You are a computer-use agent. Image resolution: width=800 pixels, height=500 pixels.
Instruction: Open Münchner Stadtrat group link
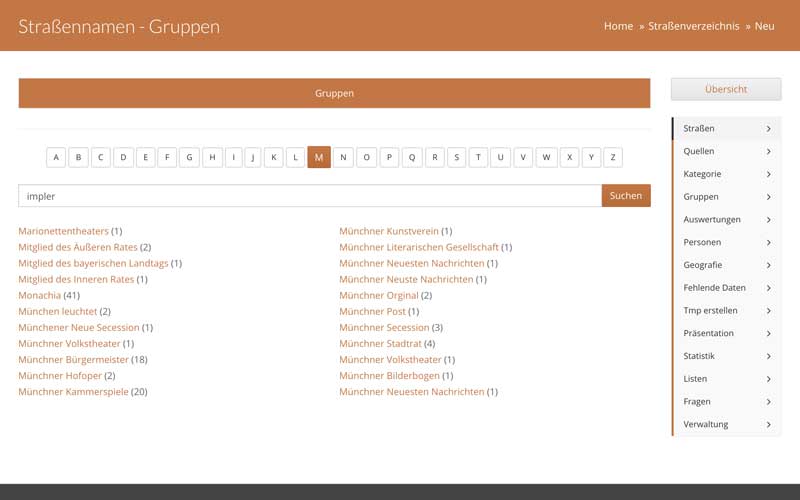pyautogui.click(x=379, y=343)
